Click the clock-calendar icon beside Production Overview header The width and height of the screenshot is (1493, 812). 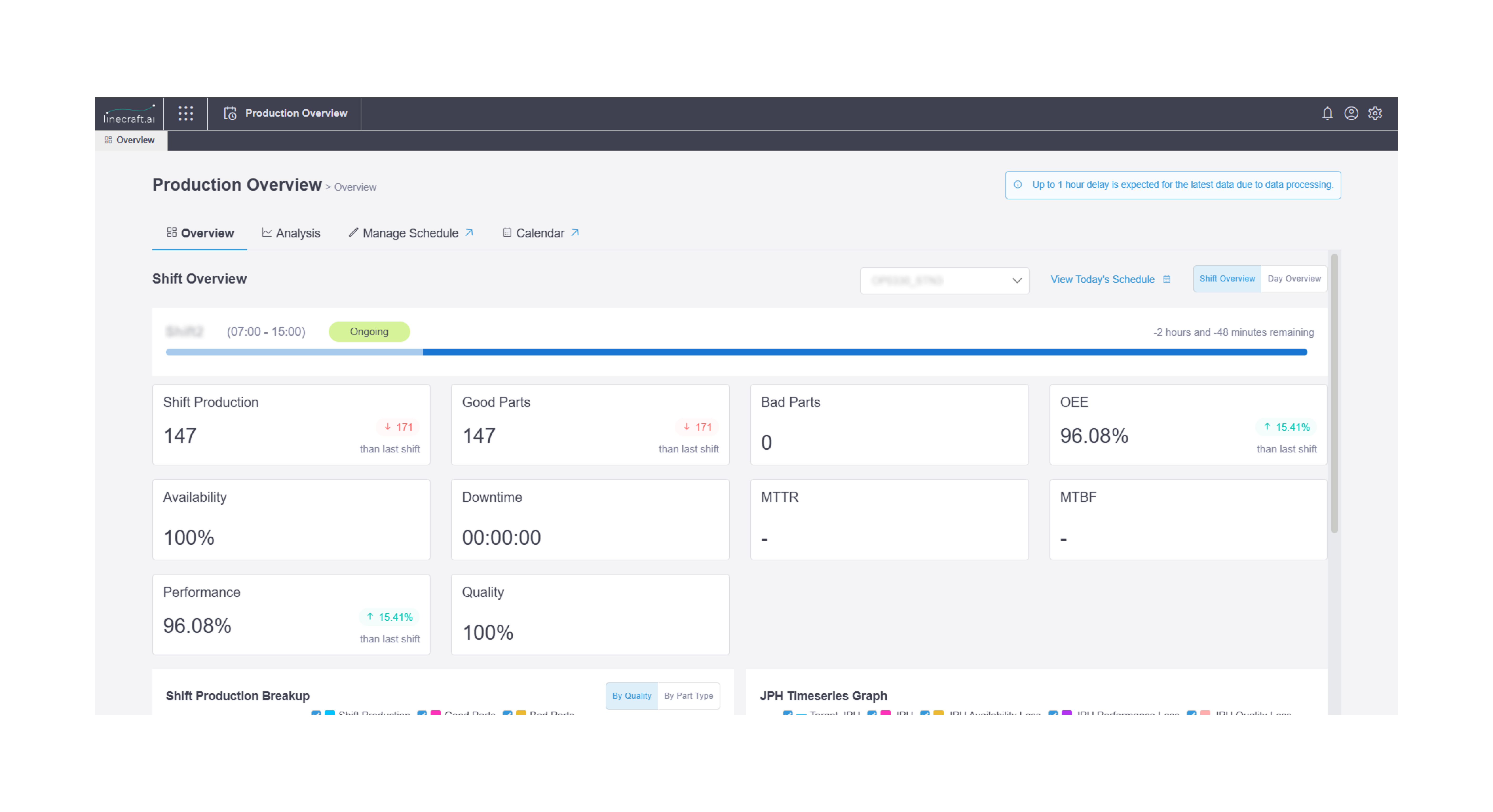point(230,113)
